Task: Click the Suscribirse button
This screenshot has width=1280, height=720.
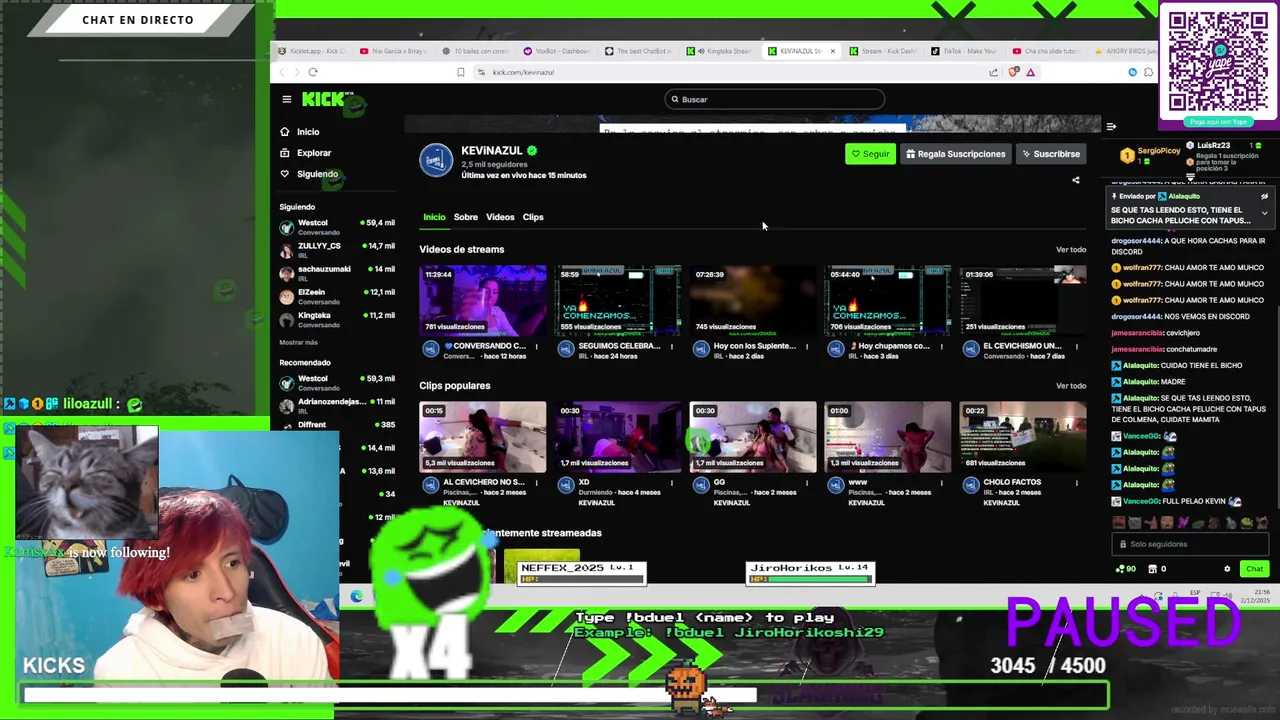Action: 1050,154
